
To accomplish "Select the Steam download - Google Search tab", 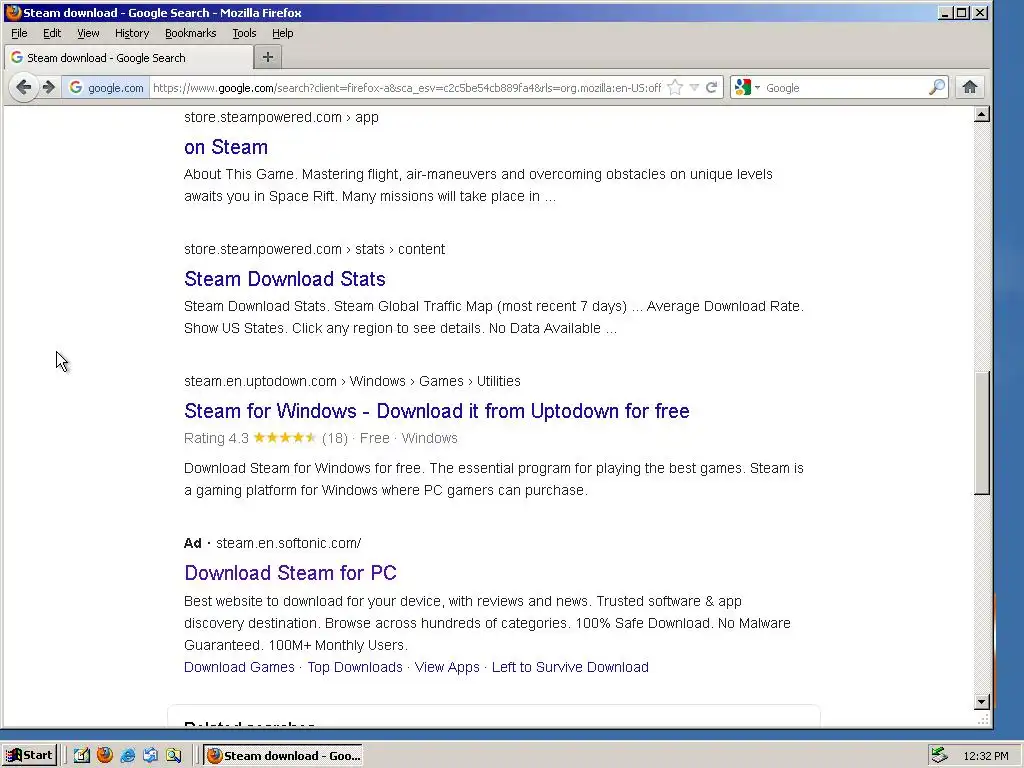I will click(x=129, y=57).
